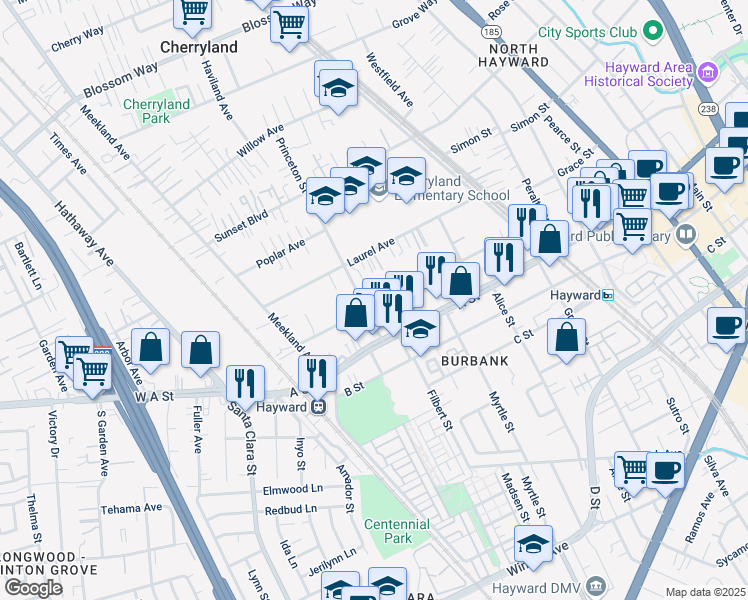The height and width of the screenshot is (600, 748).
Task: Open the shopping bag marker near Meekland Ave
Action: [355, 317]
